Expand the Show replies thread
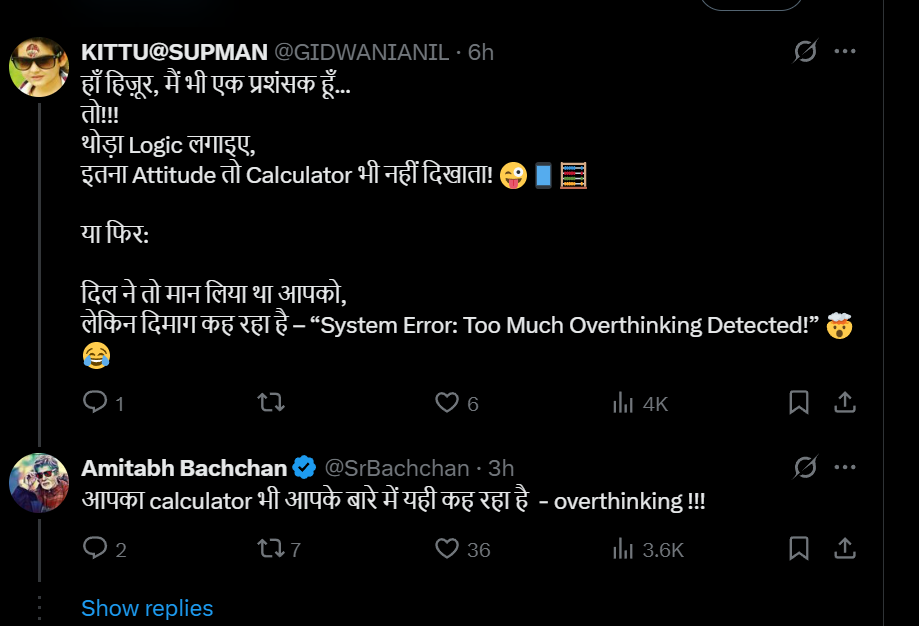Screen dimensions: 919x626 pos(147,608)
